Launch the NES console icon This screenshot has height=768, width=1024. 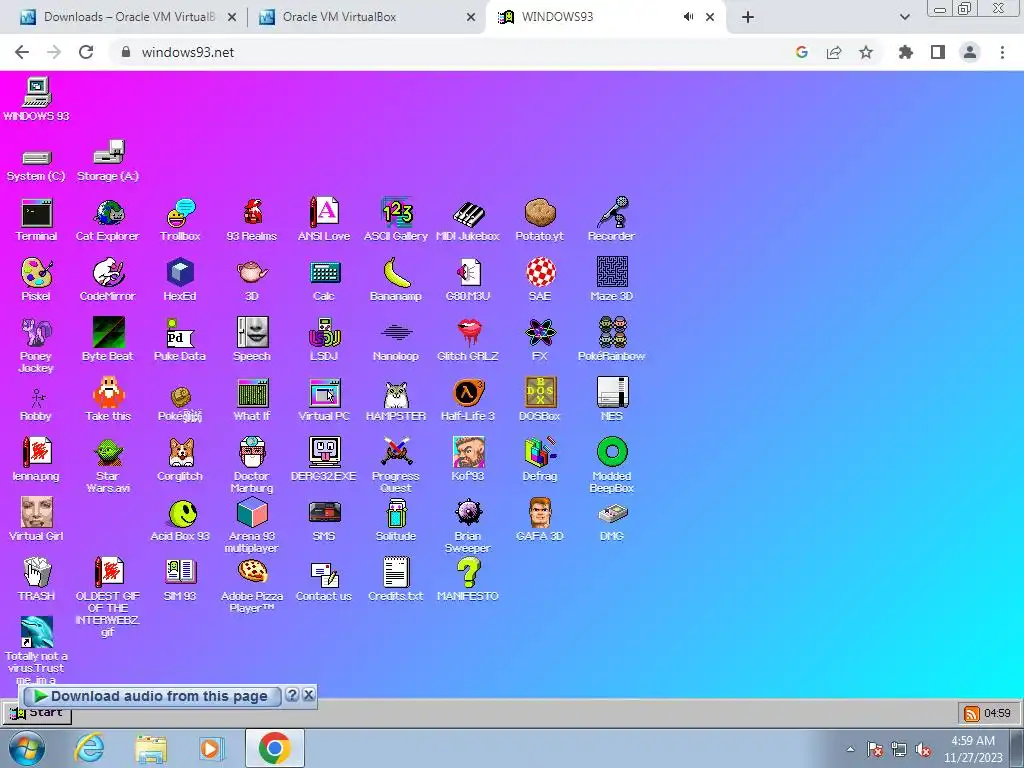(x=611, y=400)
